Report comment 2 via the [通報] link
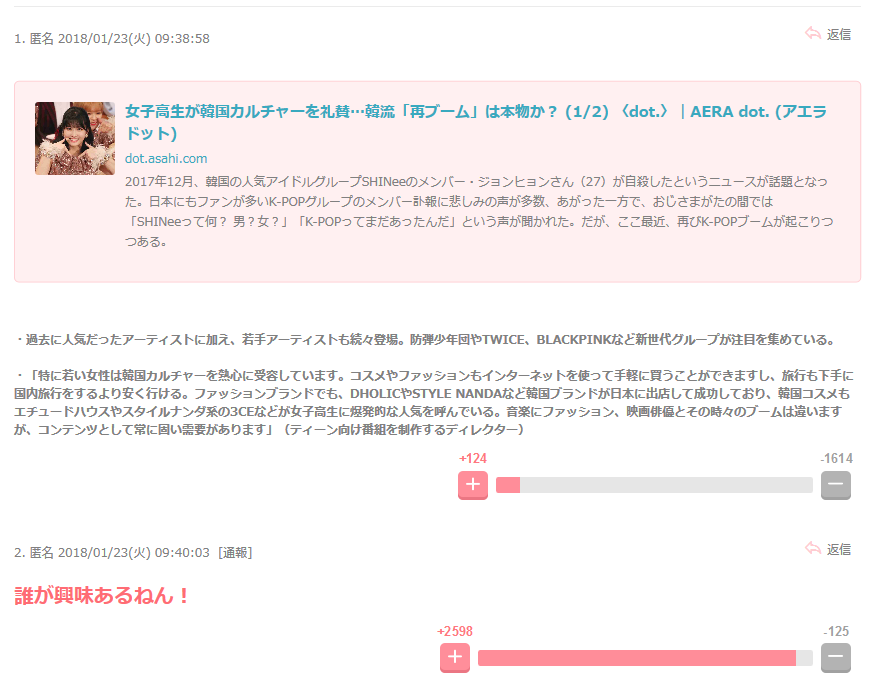 click(235, 553)
